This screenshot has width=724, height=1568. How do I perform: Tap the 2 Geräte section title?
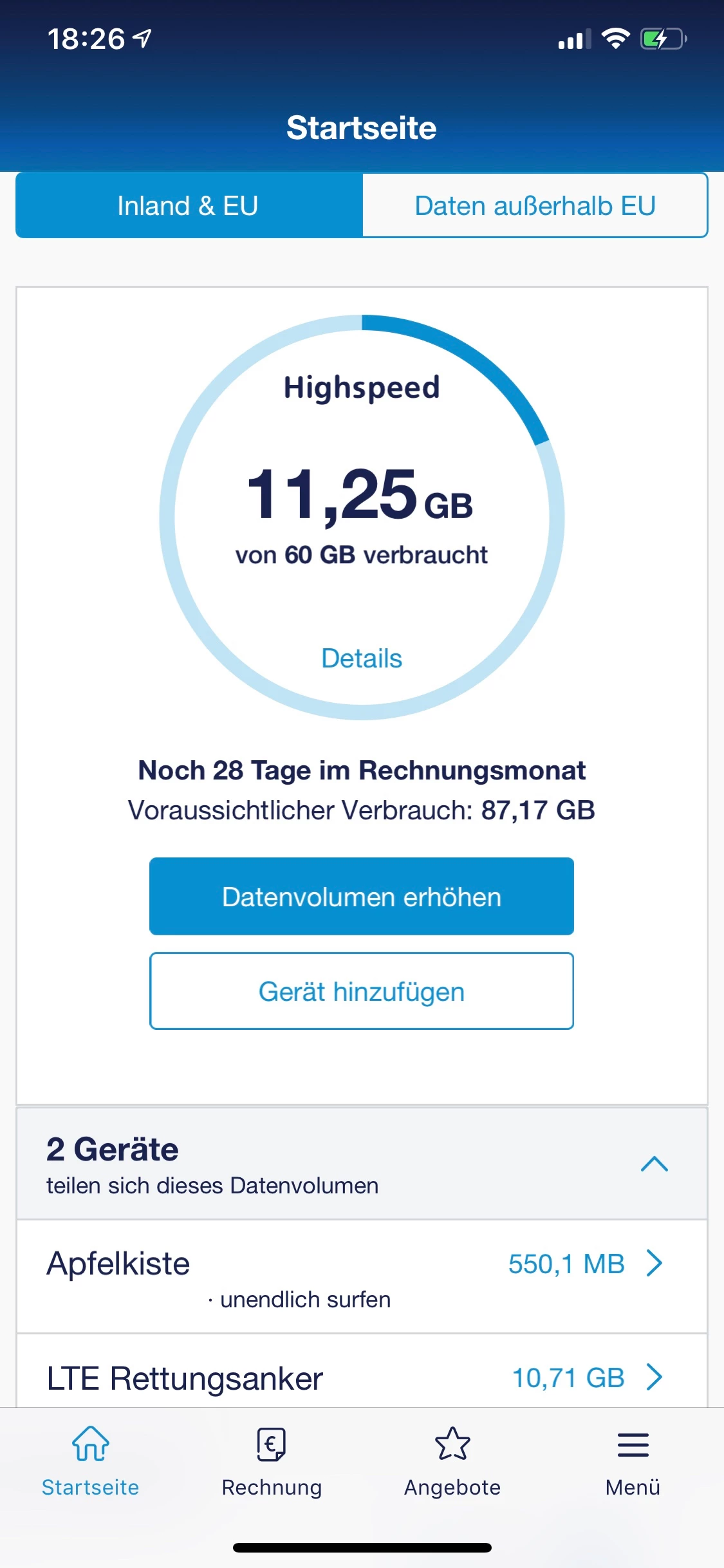[113, 1150]
